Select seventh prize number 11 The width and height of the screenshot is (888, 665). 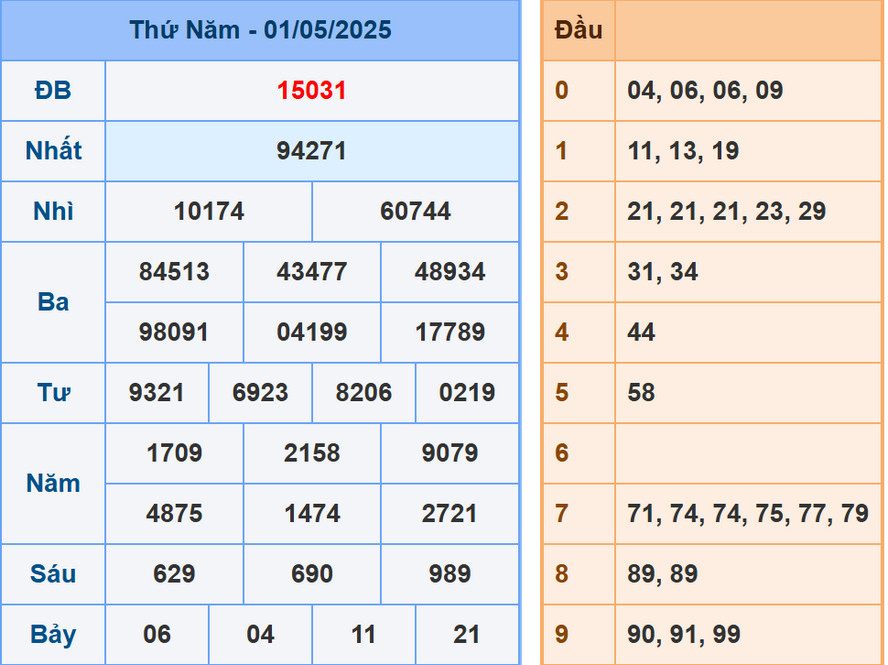[364, 635]
